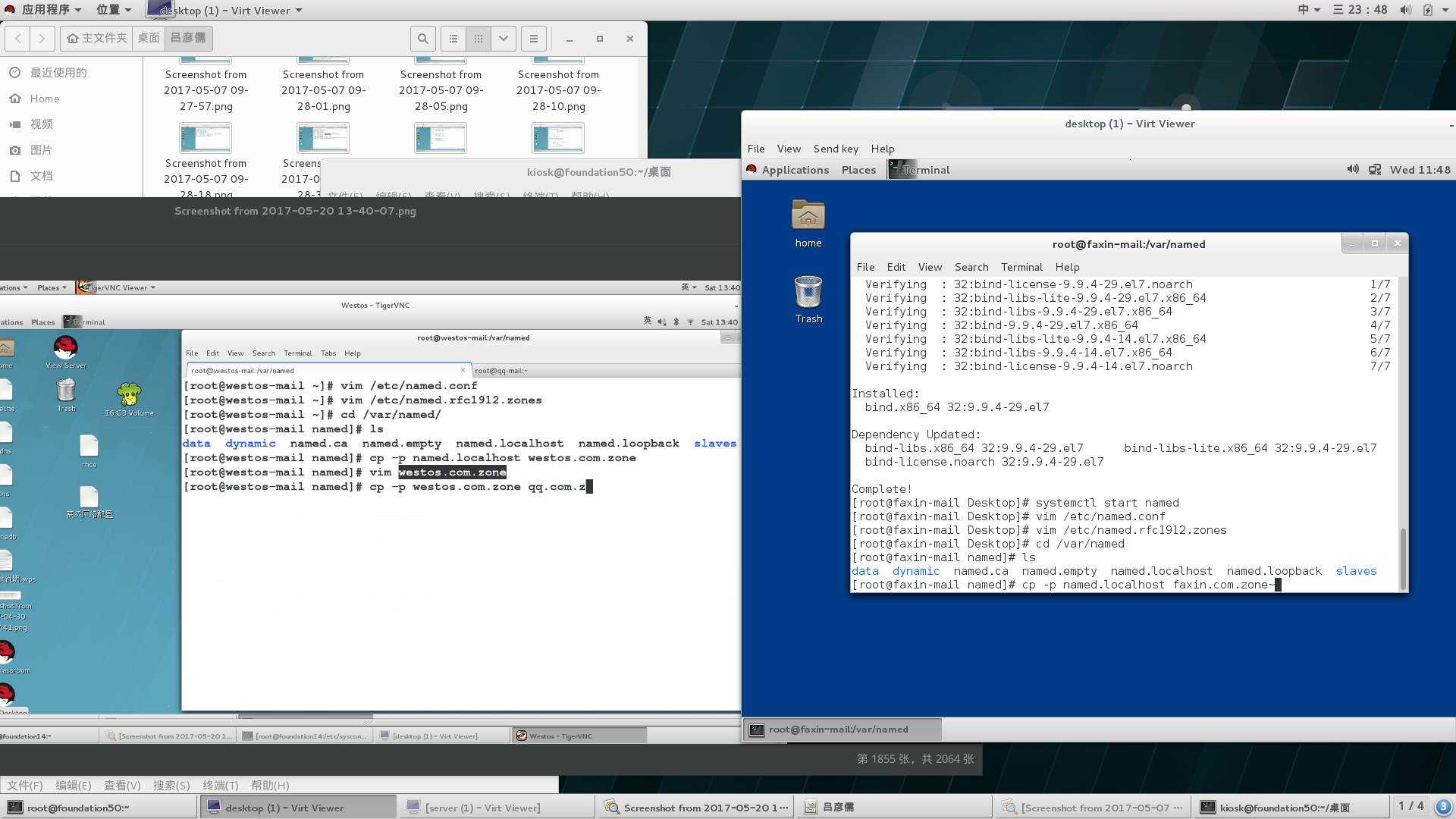Image resolution: width=1456 pixels, height=819 pixels.
Task: Click the 主文件夹 path button
Action: [x=96, y=38]
